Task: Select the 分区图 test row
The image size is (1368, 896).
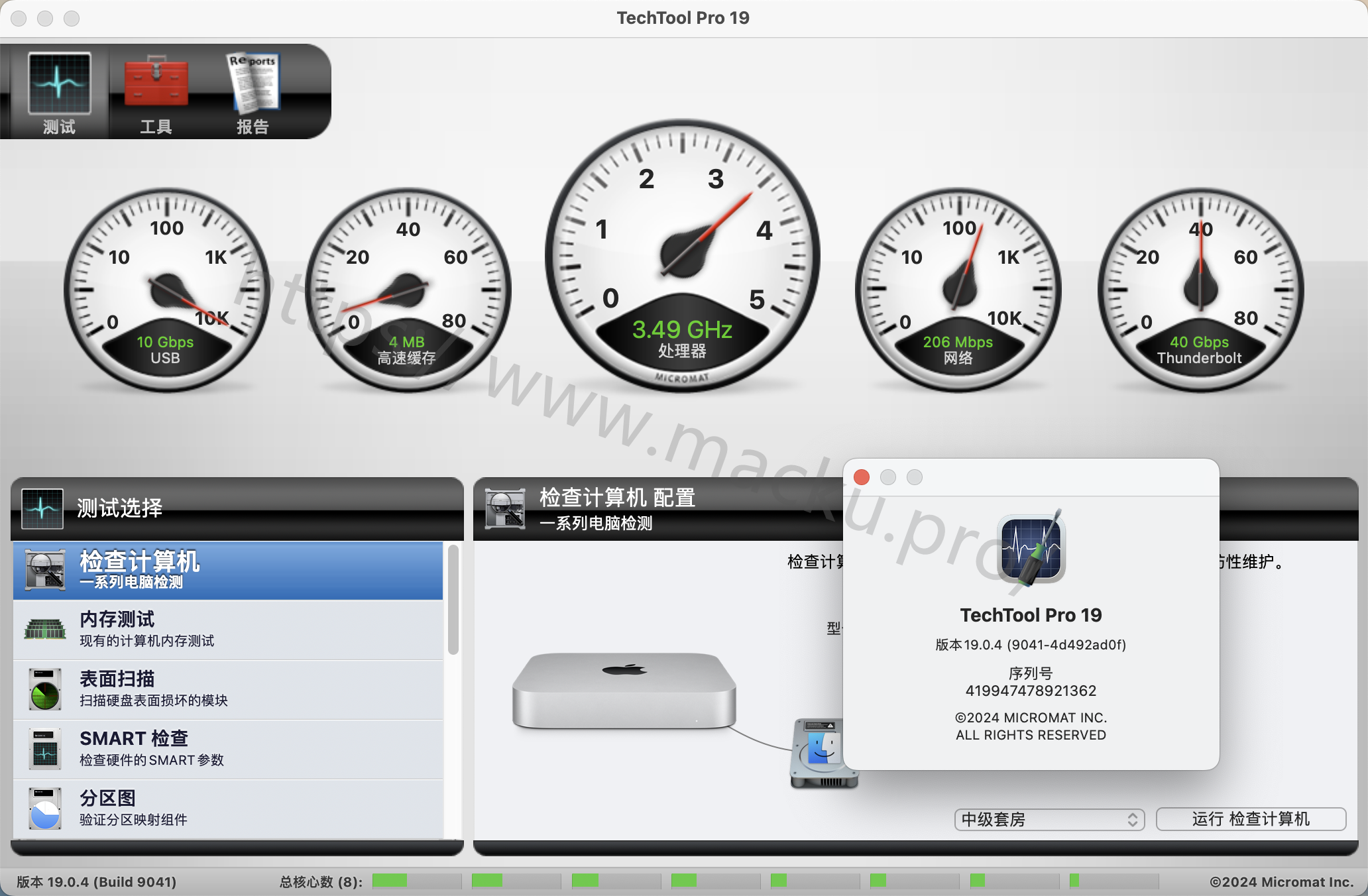Action: (228, 809)
